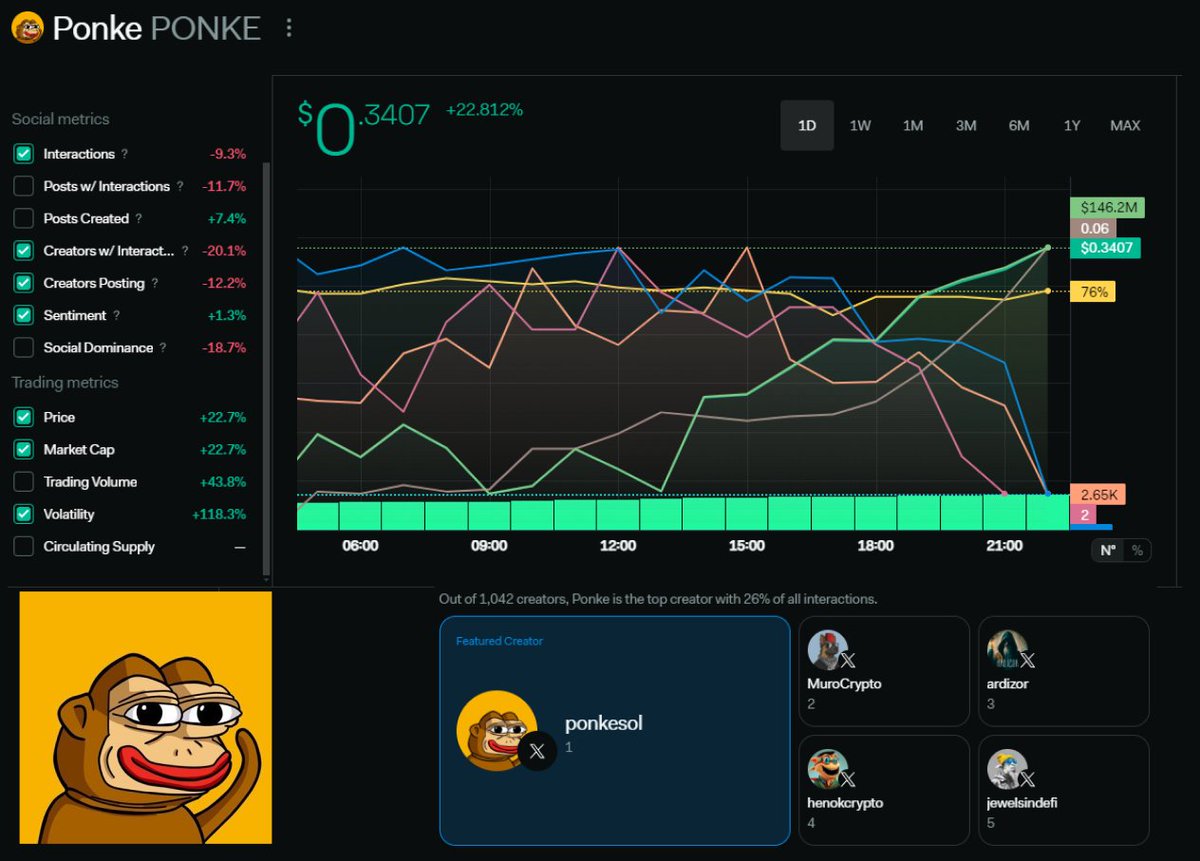Switch chart to 3M range
The image size is (1200, 861).
966,125
